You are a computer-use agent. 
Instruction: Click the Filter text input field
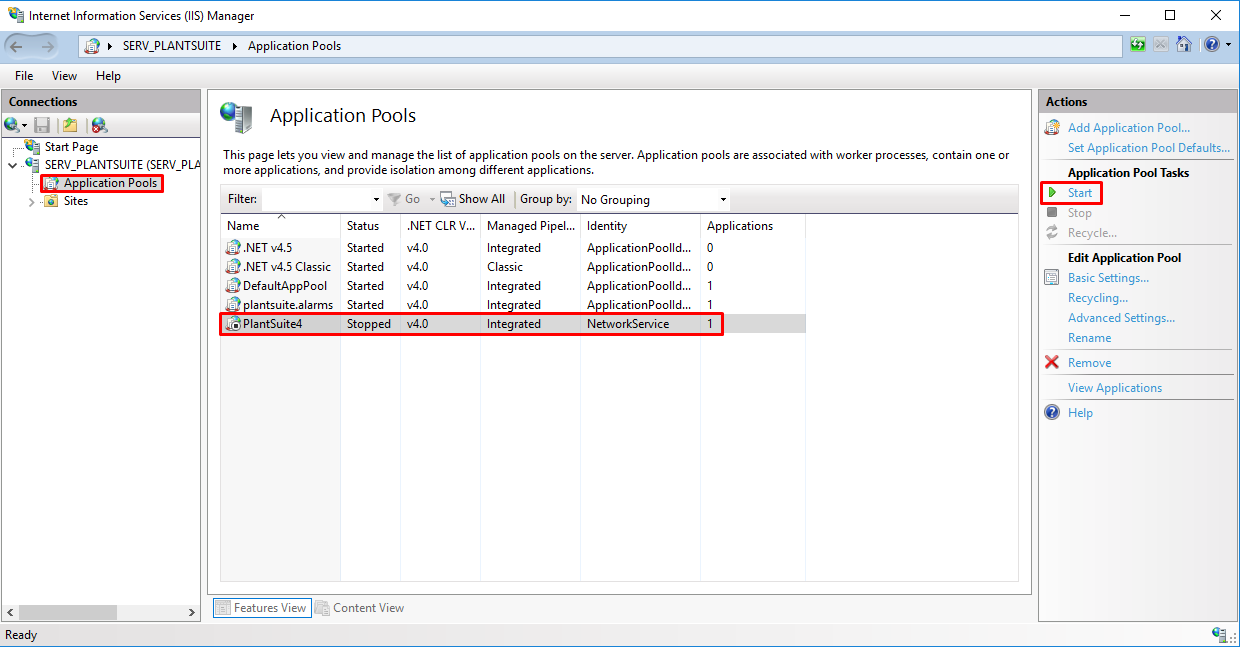(315, 199)
